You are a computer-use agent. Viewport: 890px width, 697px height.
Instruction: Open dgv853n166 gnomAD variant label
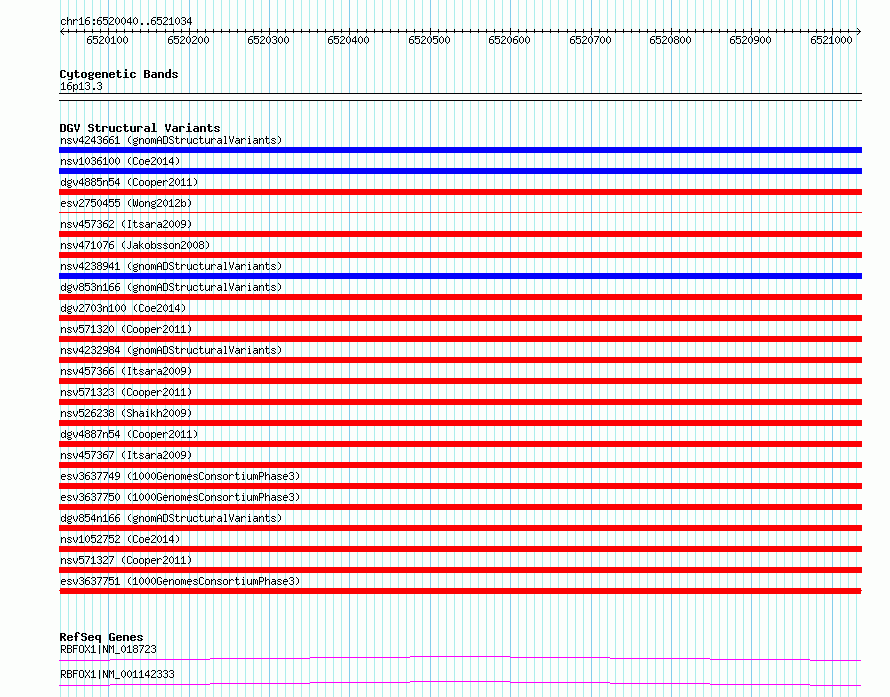coord(171,287)
